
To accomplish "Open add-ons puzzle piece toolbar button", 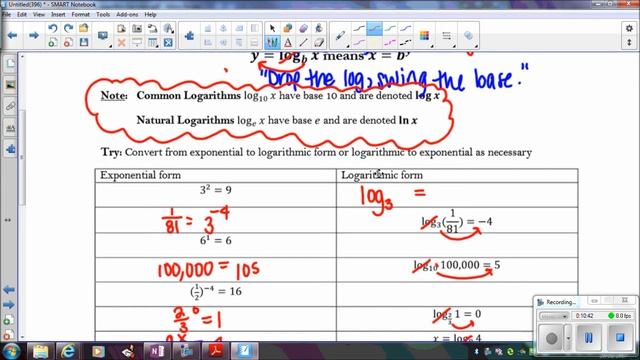I will coord(189,36).
